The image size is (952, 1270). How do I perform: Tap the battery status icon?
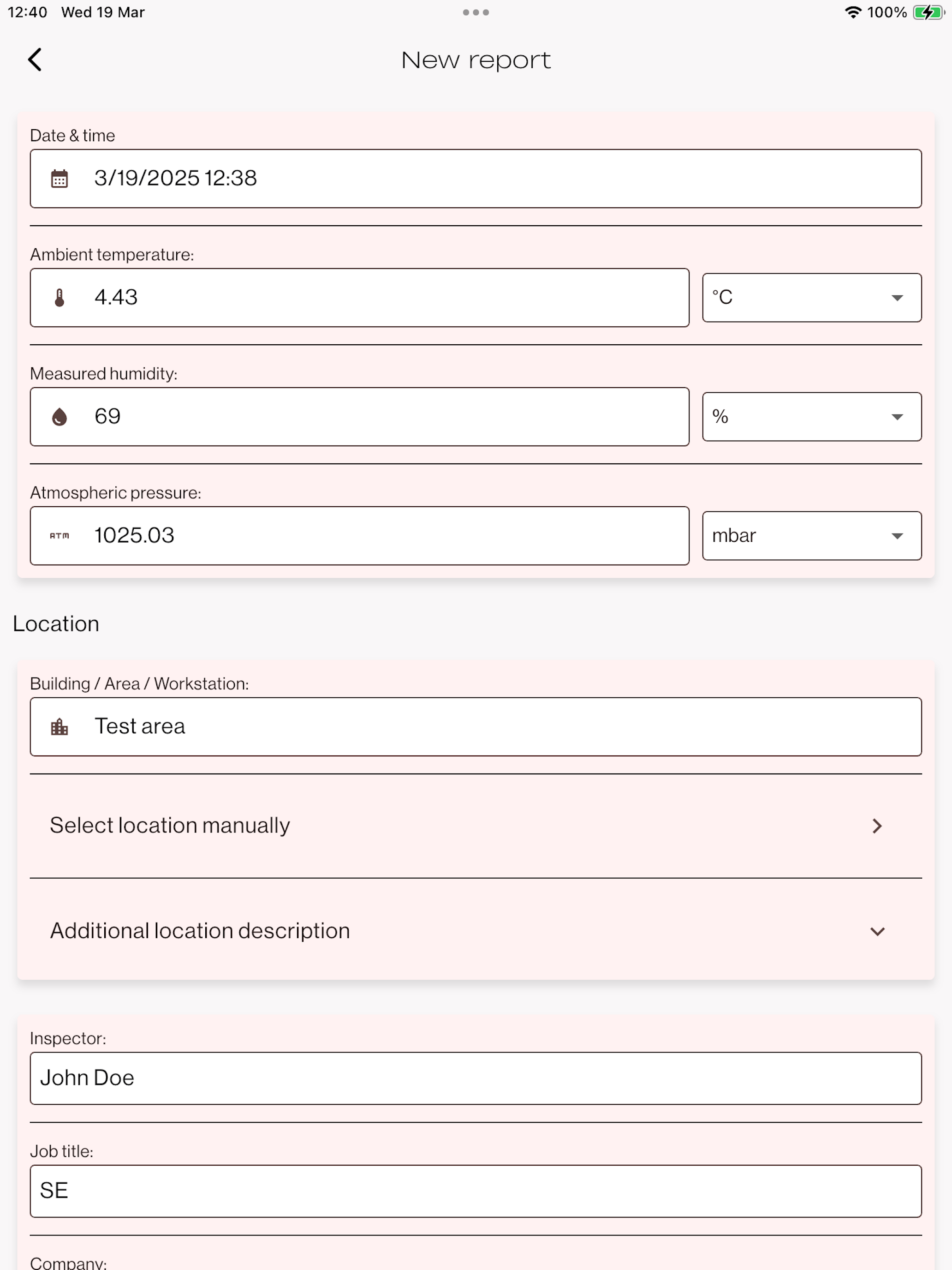tap(928, 12)
